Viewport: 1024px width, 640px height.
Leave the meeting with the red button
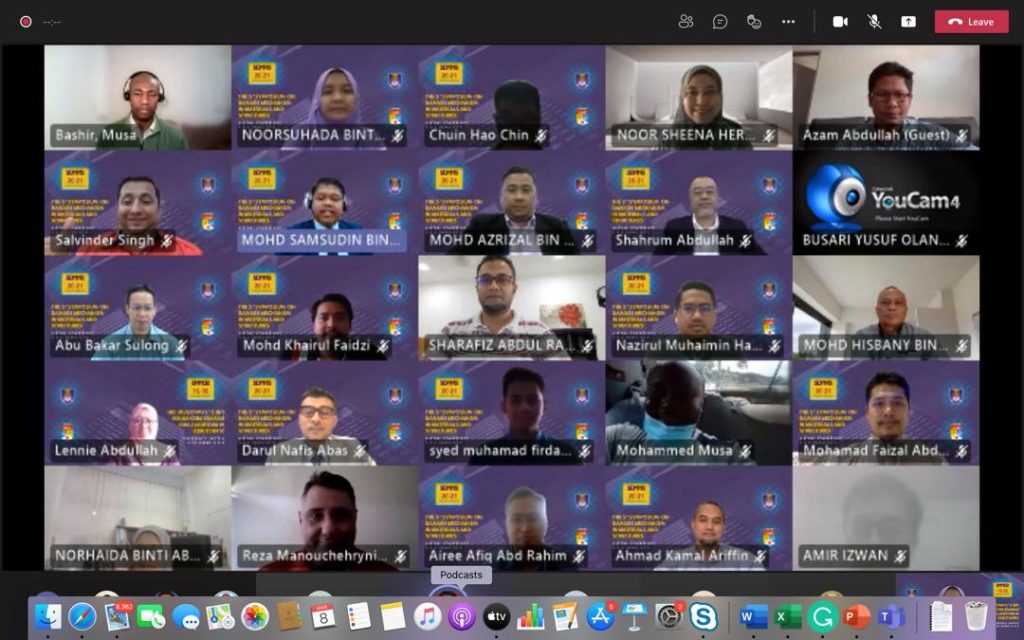point(971,21)
